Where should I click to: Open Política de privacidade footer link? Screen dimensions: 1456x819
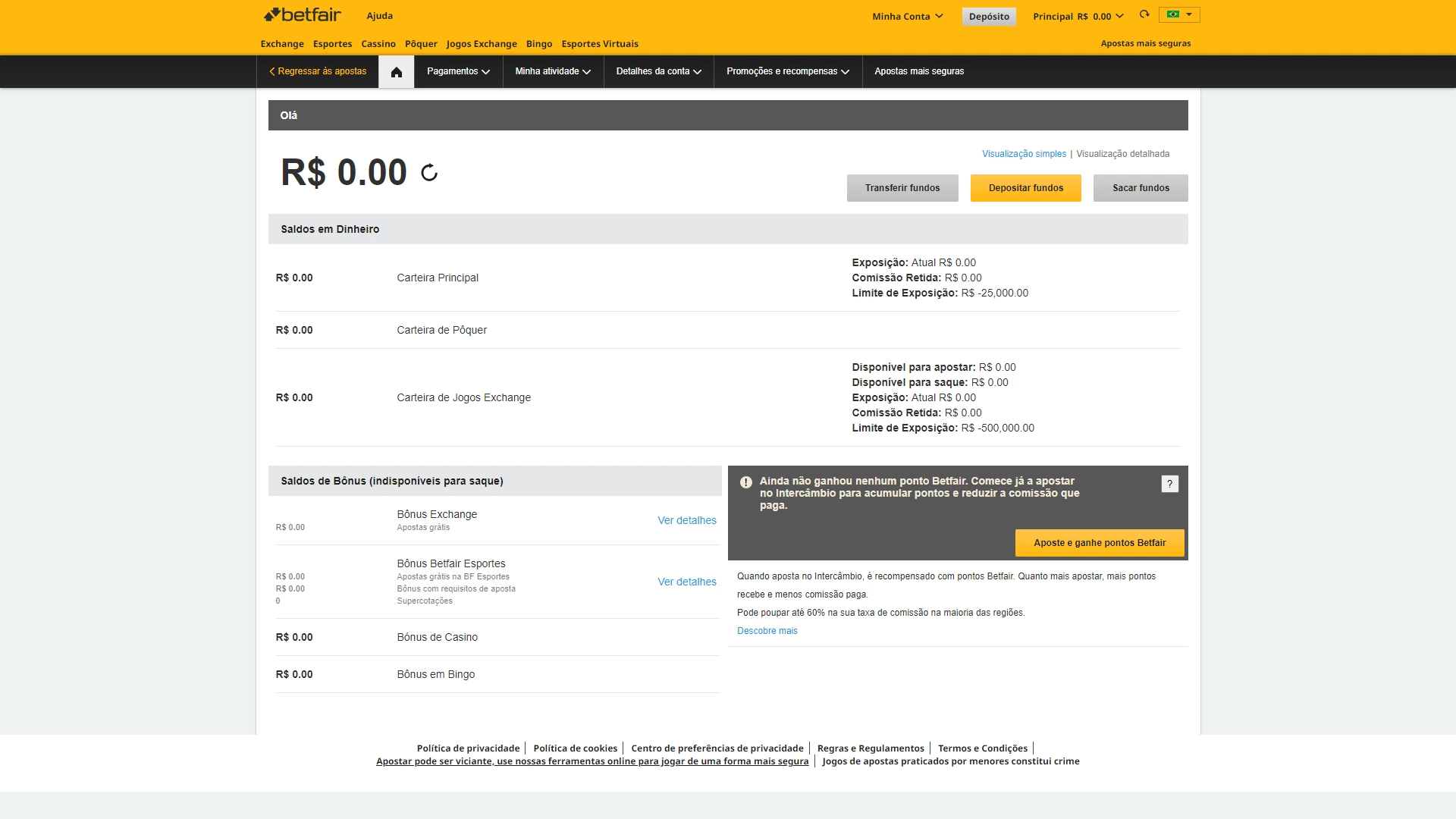(468, 748)
